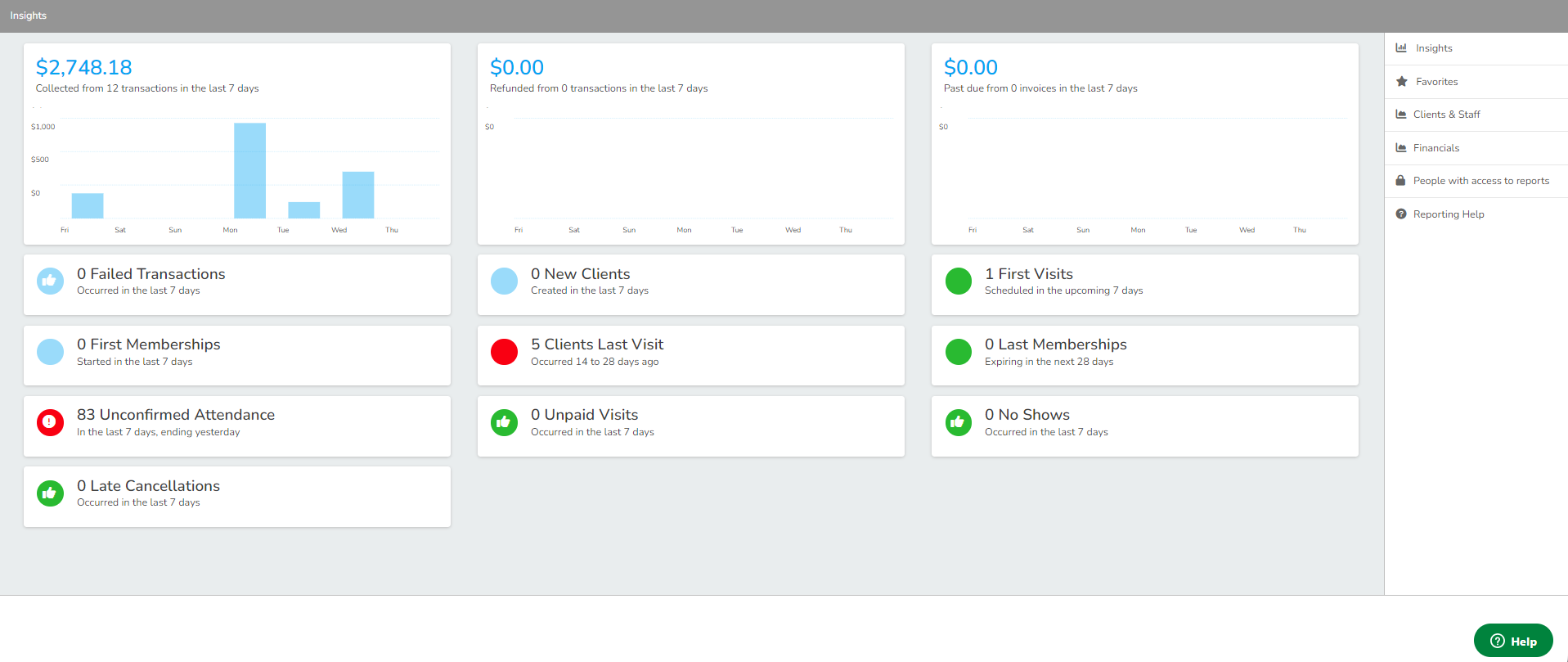This screenshot has height=662, width=1568.
Task: Click the $2,748.18 collected amount
Action: [83, 67]
